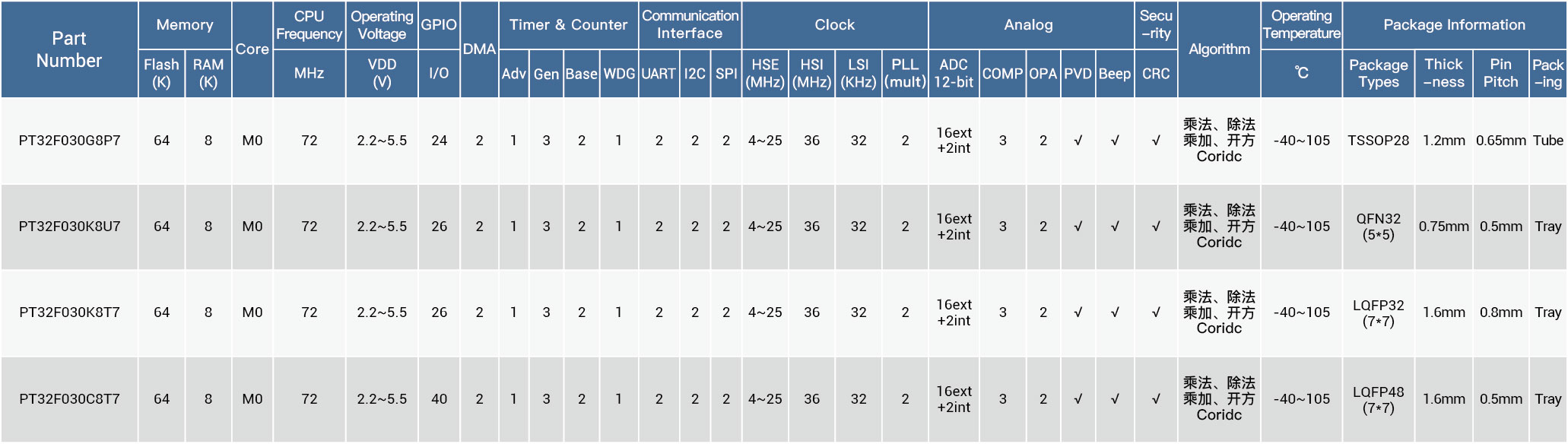Click the PT32F030G8P7 part number
1568x444 pixels.
69,141
